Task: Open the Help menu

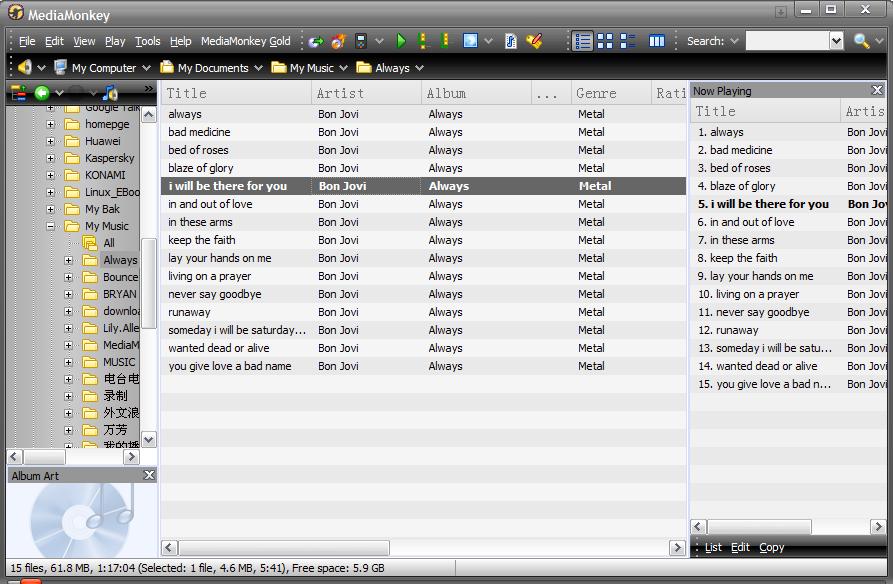Action: pos(181,41)
